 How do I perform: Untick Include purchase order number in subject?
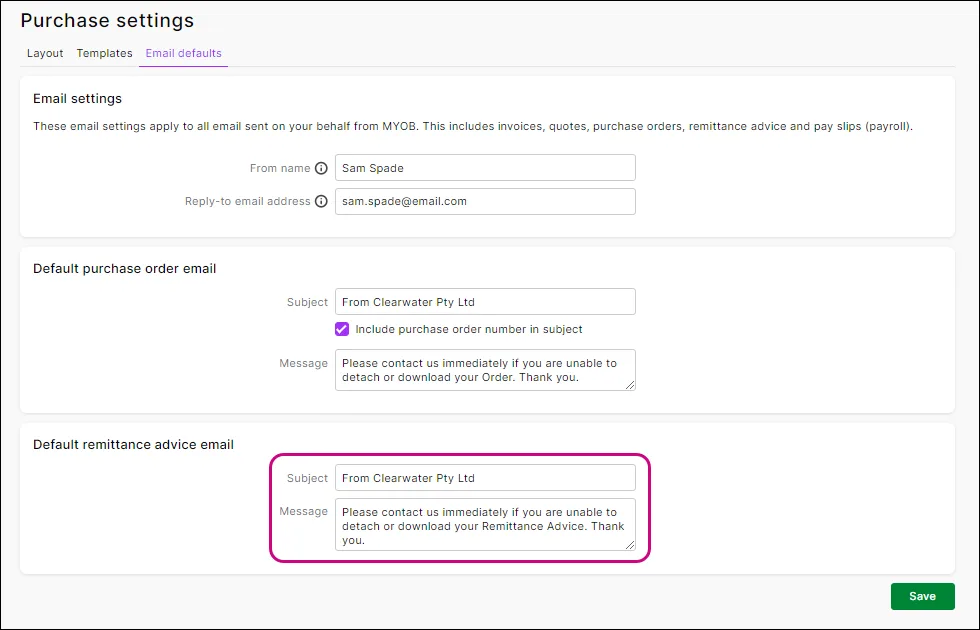(342, 329)
